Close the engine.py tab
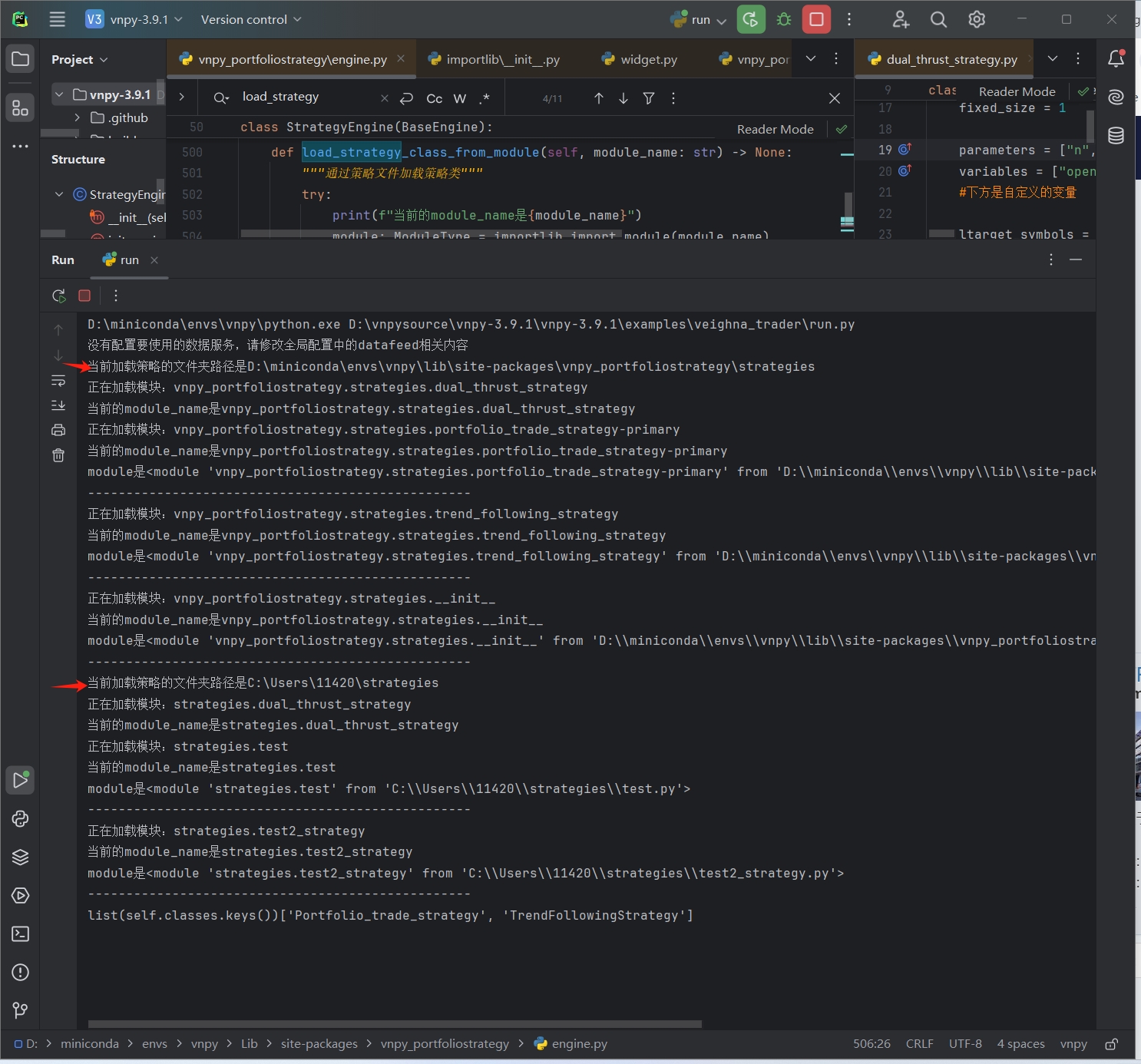This screenshot has width=1141, height=1064. (401, 58)
